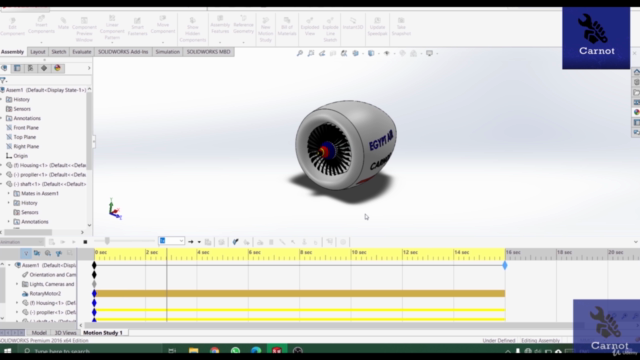
Task: Click Take Snapshot
Action: (401, 27)
